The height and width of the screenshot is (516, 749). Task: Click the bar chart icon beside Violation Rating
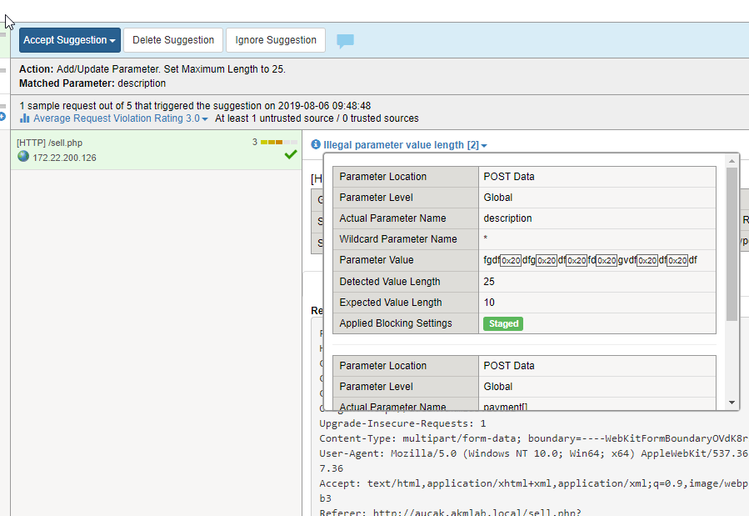pos(24,118)
